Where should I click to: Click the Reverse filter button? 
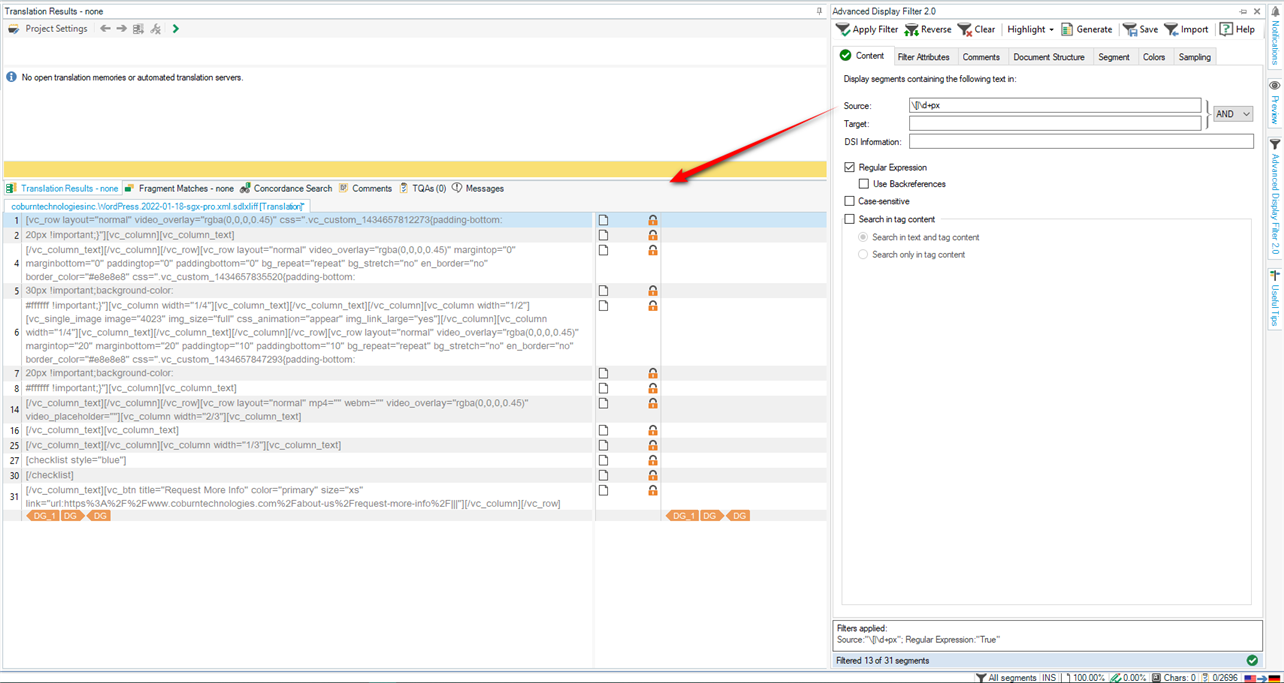[x=928, y=29]
